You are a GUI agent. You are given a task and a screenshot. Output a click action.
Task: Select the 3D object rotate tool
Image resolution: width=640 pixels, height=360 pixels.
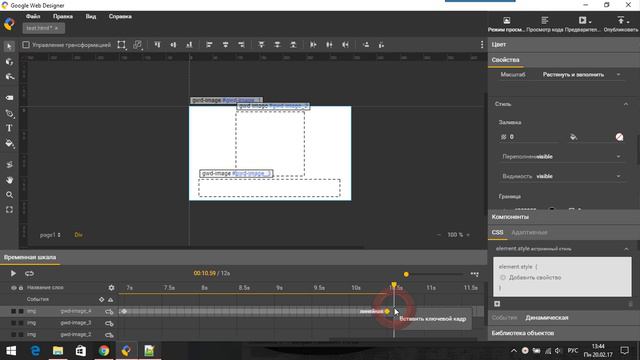(x=9, y=62)
